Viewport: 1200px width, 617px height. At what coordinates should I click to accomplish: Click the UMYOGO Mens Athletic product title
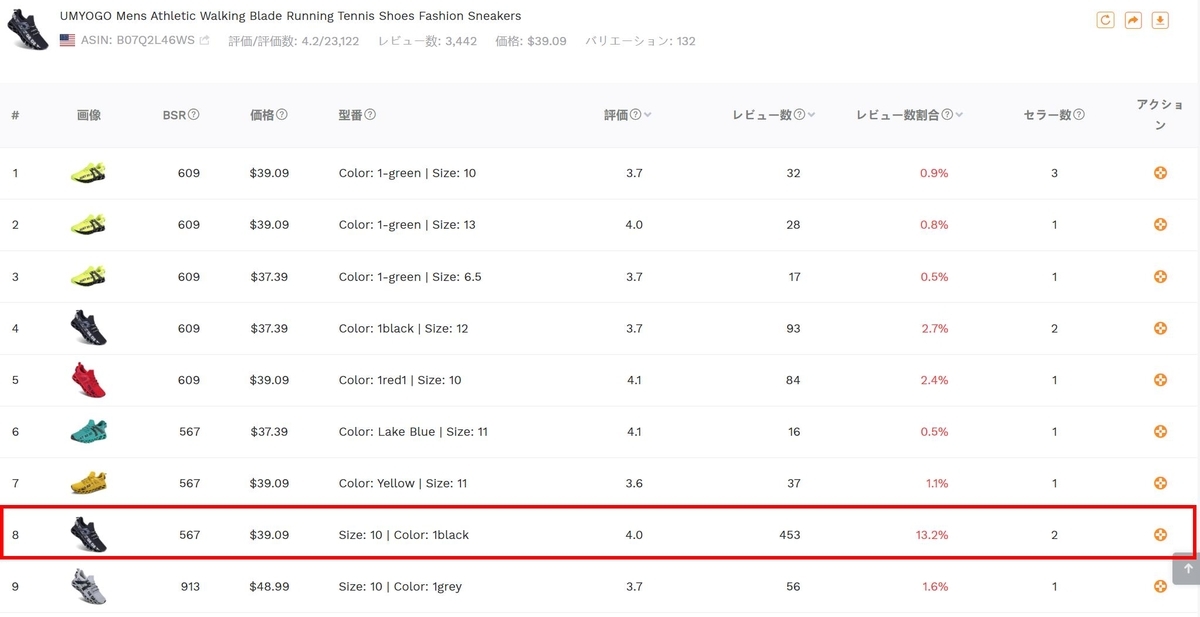(290, 16)
